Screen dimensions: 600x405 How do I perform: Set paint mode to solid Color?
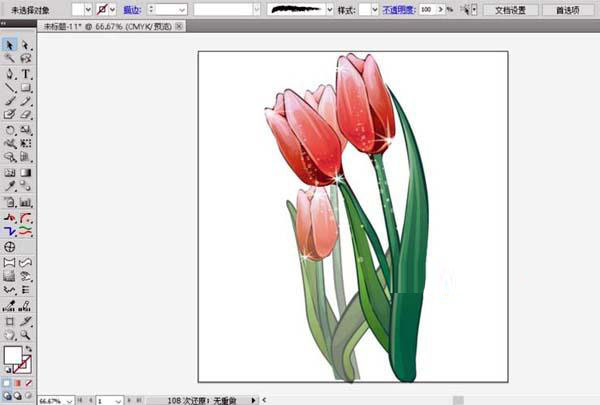tap(7, 383)
